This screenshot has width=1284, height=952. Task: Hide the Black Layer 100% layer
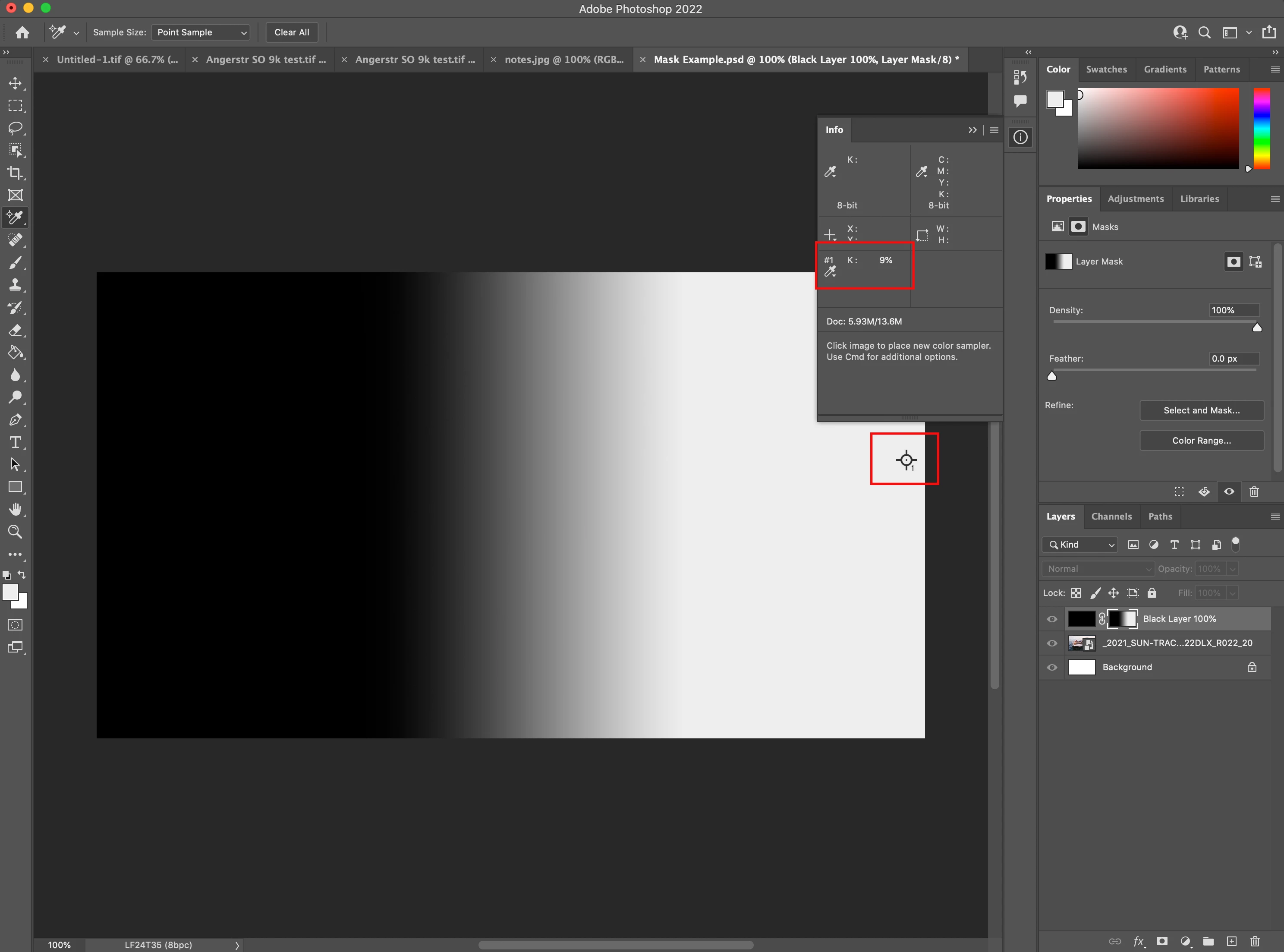coord(1052,619)
